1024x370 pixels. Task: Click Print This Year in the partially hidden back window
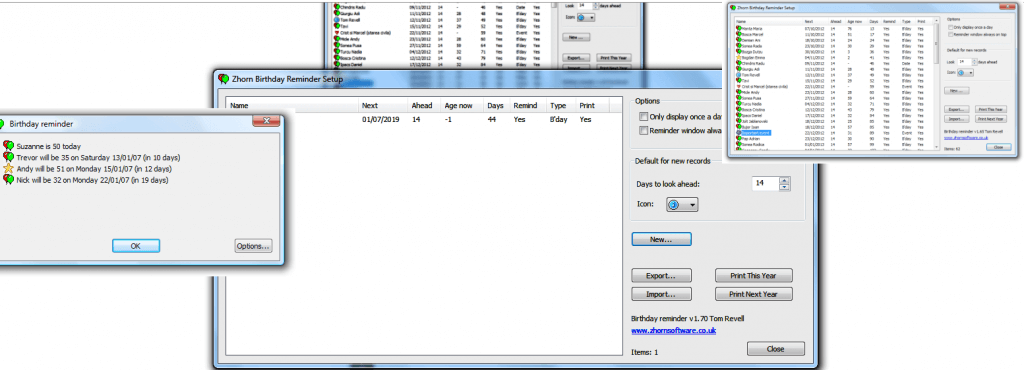614,57
